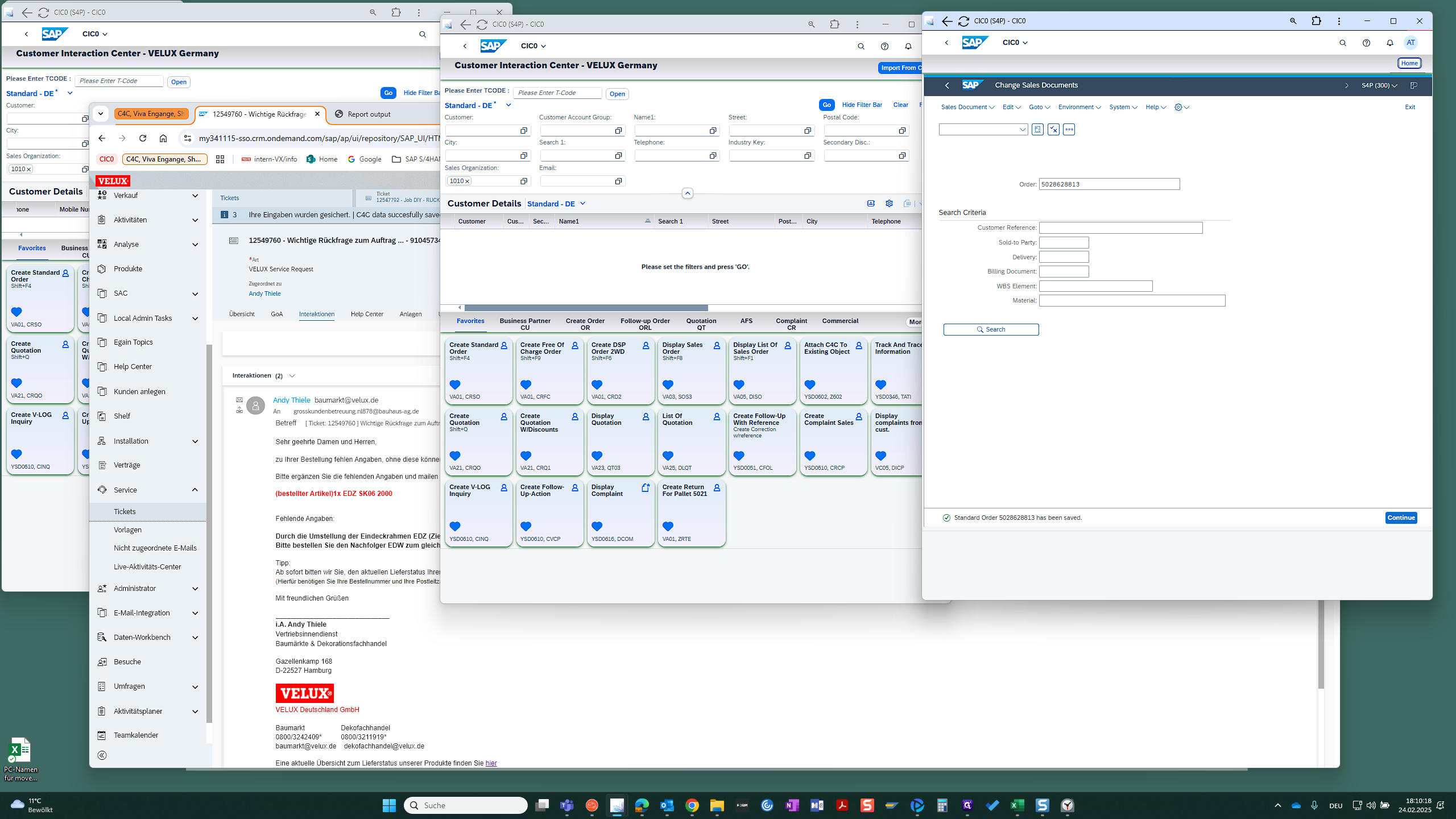Image resolution: width=1456 pixels, height=819 pixels.
Task: Open the three-dots more toolbar icon in Change Sales Documents
Action: pyautogui.click(x=1069, y=130)
